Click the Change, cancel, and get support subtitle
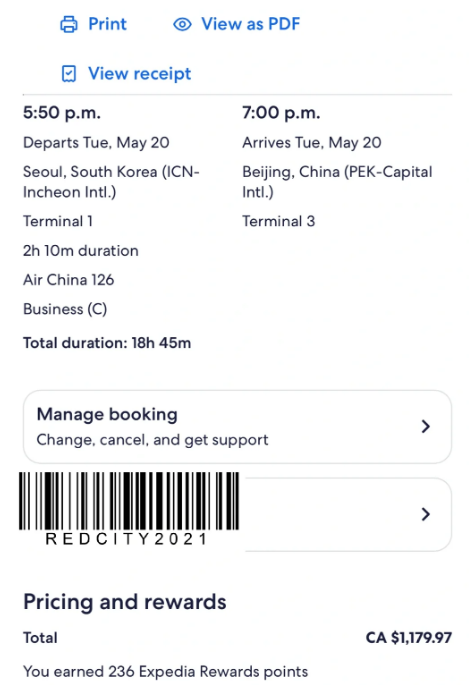The height and width of the screenshot is (685, 469). point(152,440)
